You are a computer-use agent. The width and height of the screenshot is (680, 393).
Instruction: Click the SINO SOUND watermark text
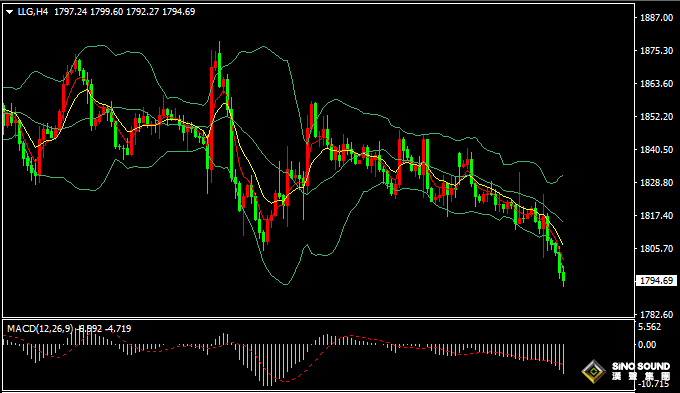tap(641, 367)
